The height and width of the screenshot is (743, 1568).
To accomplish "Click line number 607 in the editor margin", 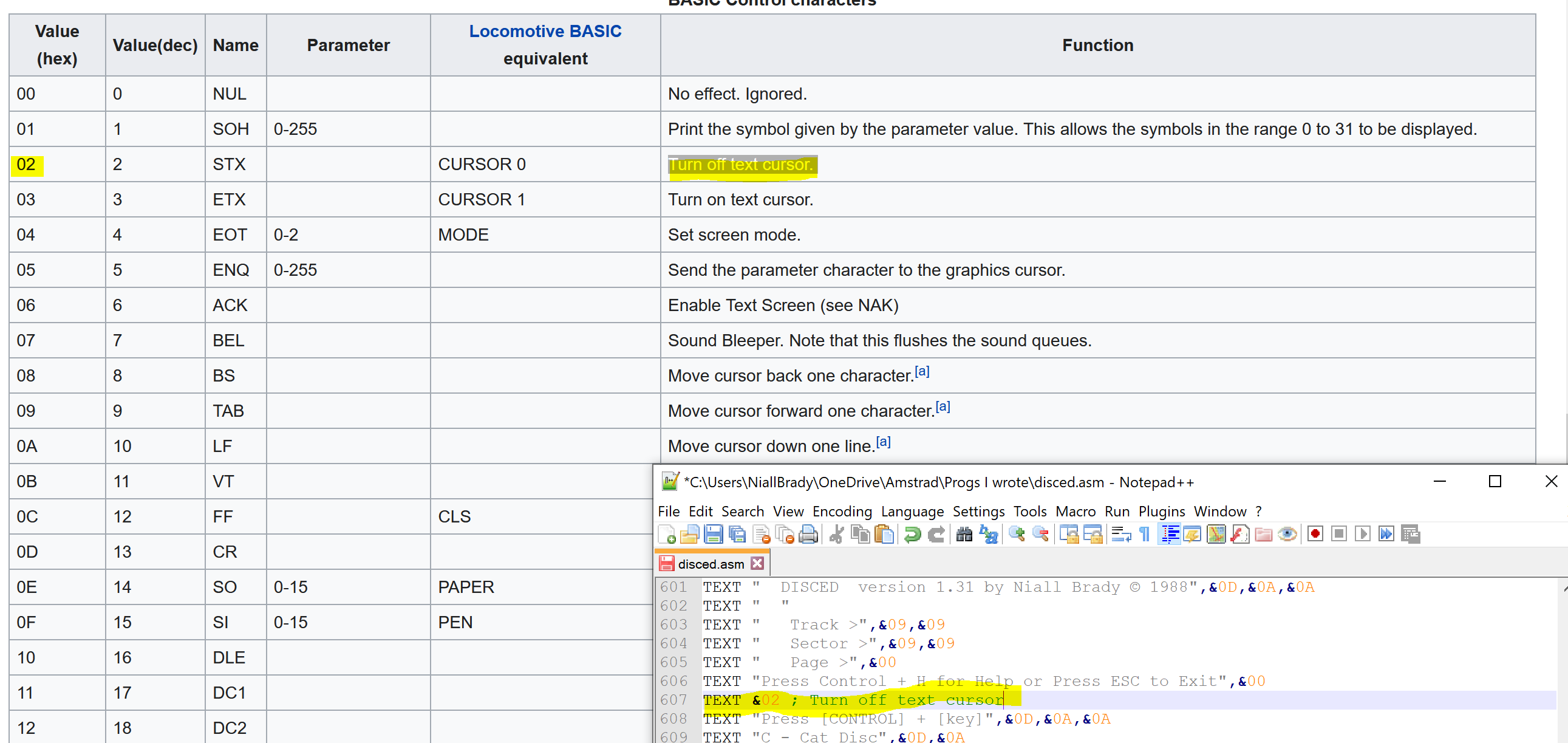I will click(x=673, y=700).
